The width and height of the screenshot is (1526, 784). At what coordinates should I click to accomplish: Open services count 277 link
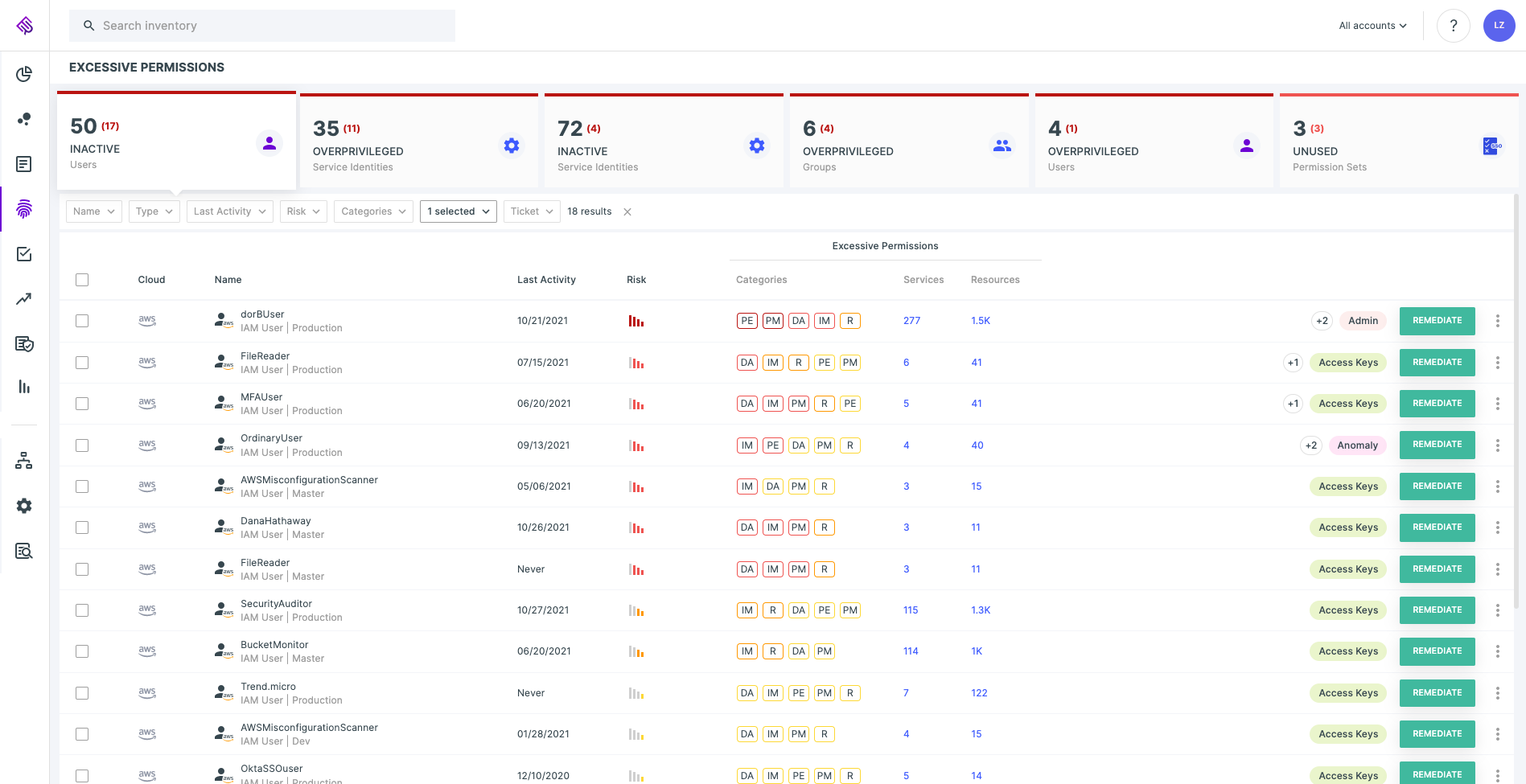912,321
